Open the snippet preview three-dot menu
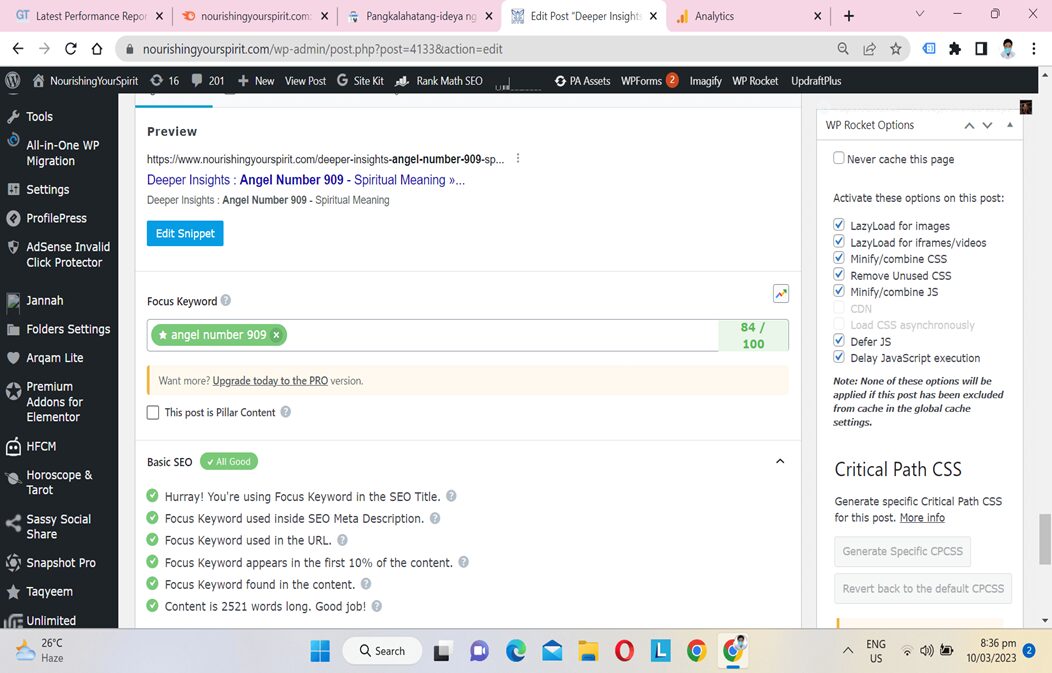Image resolution: width=1052 pixels, height=673 pixels. 517,159
